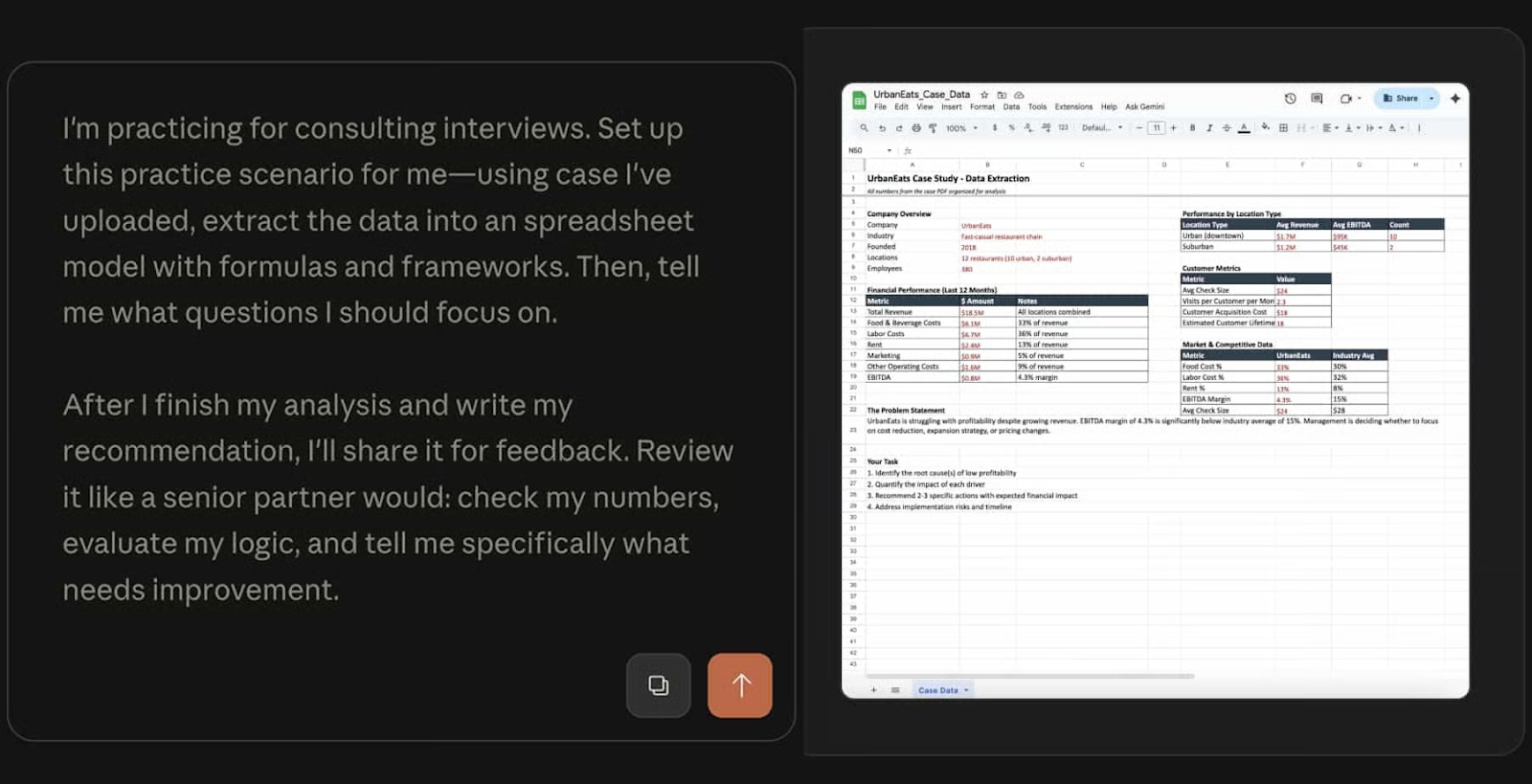Click the orange send arrow button
Image resolution: width=1532 pixels, height=784 pixels.
click(x=739, y=685)
